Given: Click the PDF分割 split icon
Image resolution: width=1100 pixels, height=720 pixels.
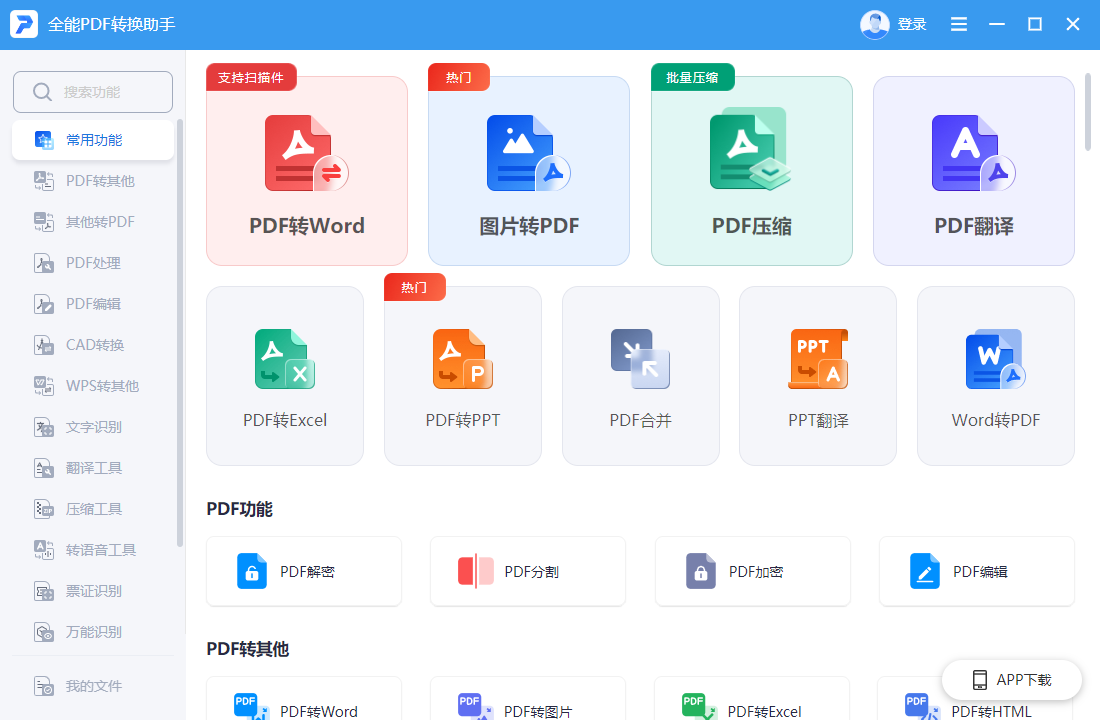Looking at the screenshot, I should click(476, 571).
